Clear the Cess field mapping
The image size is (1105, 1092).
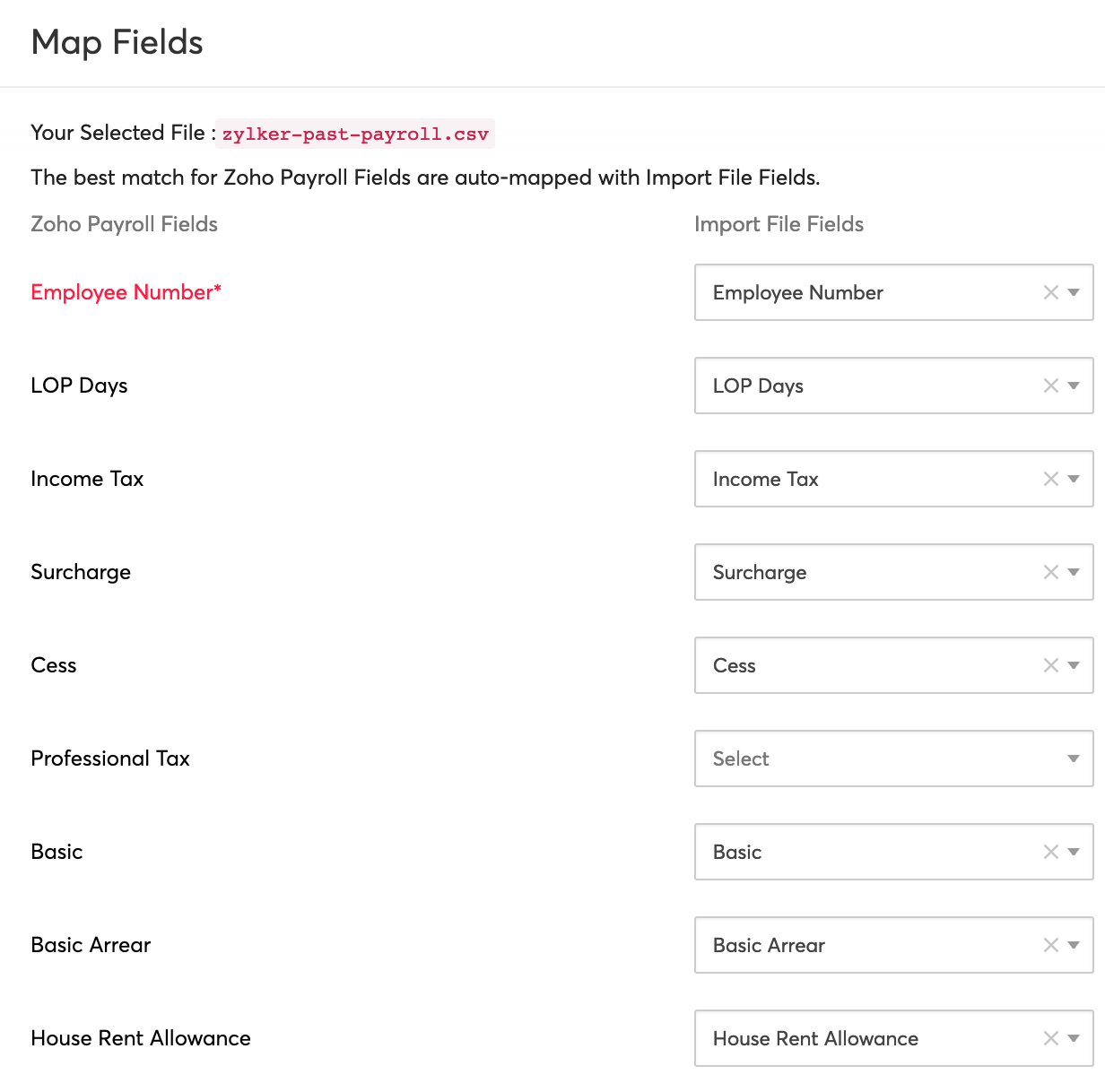coord(1049,665)
